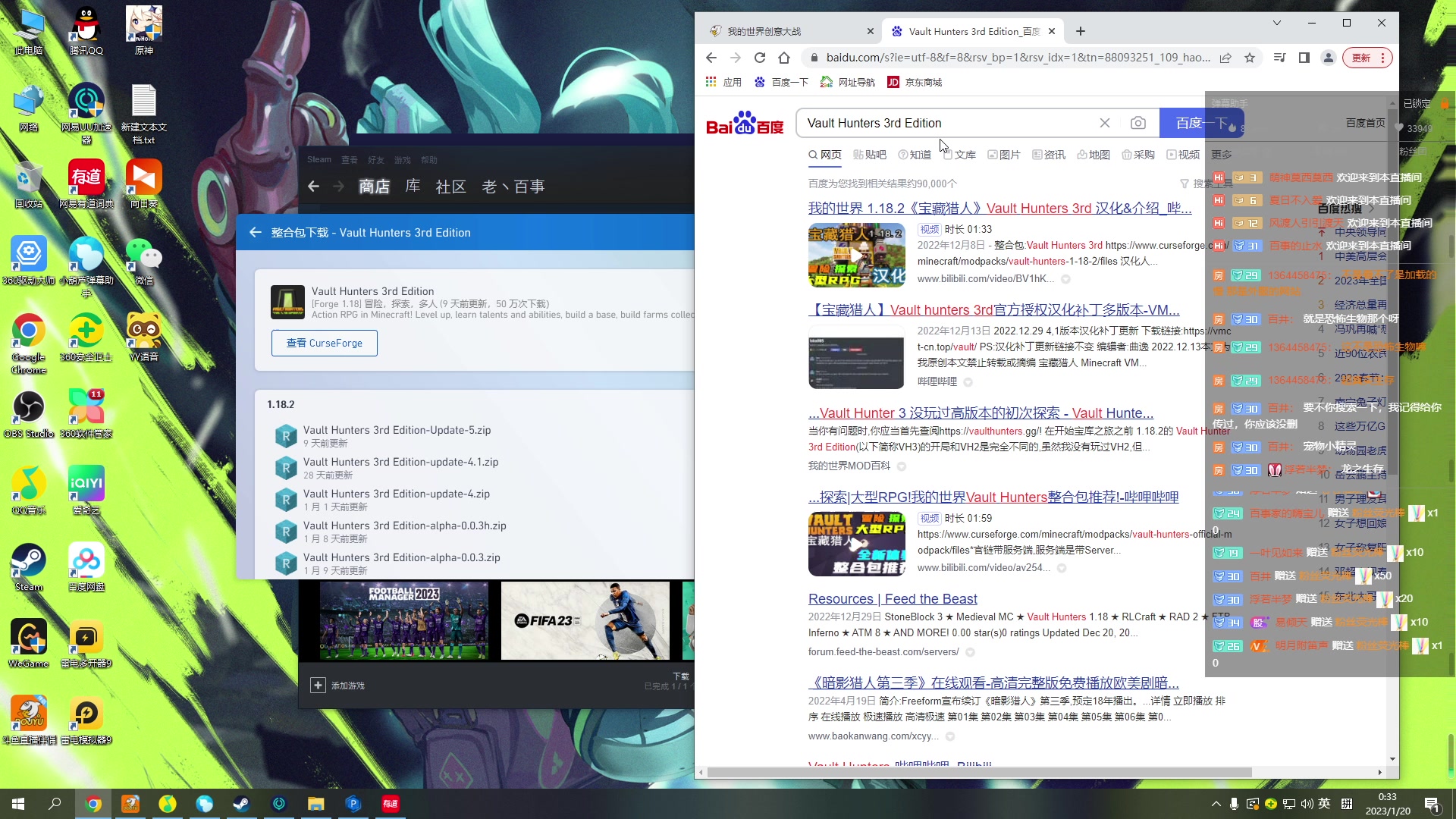
Task: Download Vault Hunters 3rd Edition-Update-5.zip
Action: click(397, 430)
